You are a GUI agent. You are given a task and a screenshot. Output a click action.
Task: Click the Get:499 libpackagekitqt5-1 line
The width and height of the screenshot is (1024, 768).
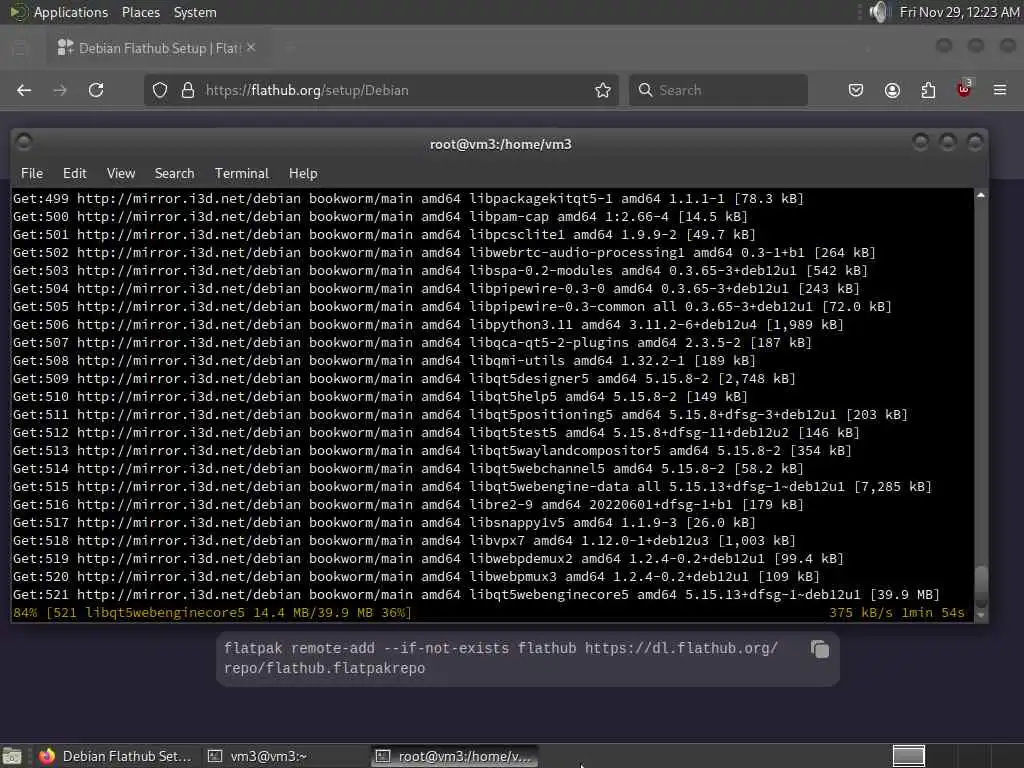[408, 199]
